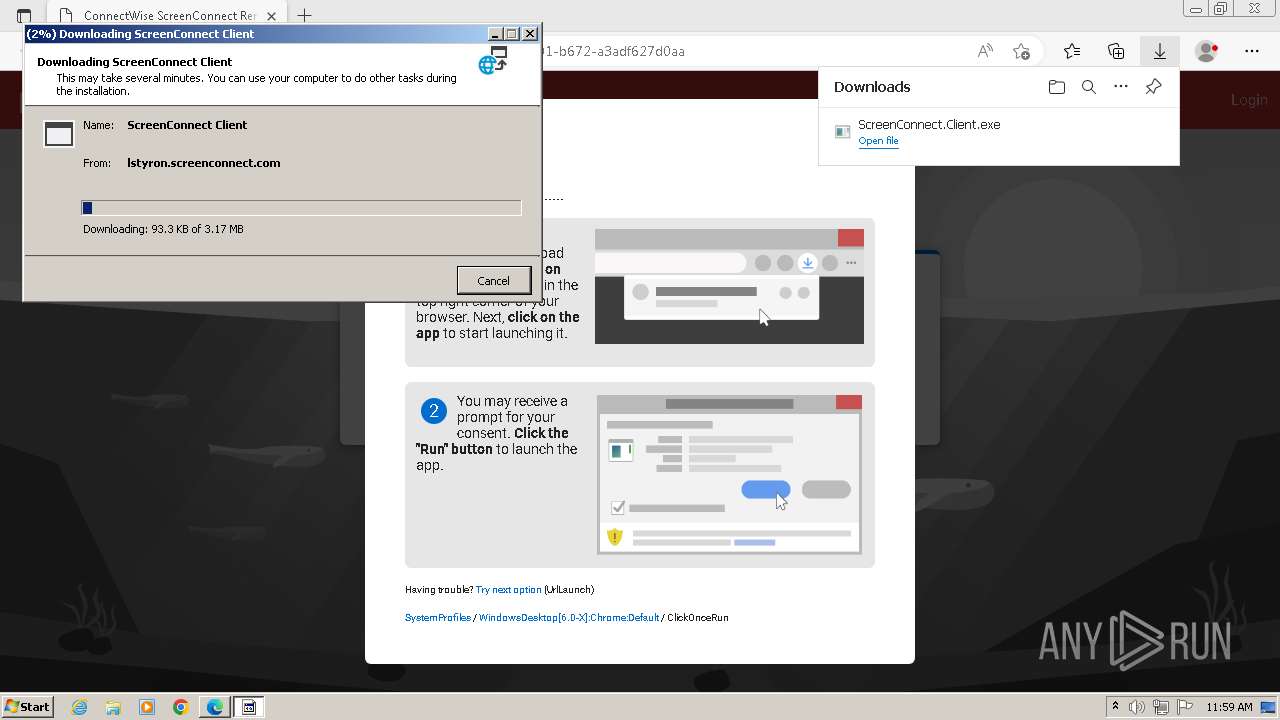Viewport: 1280px width, 720px height.
Task: Open Edge Settings and more menu
Action: (x=1252, y=51)
